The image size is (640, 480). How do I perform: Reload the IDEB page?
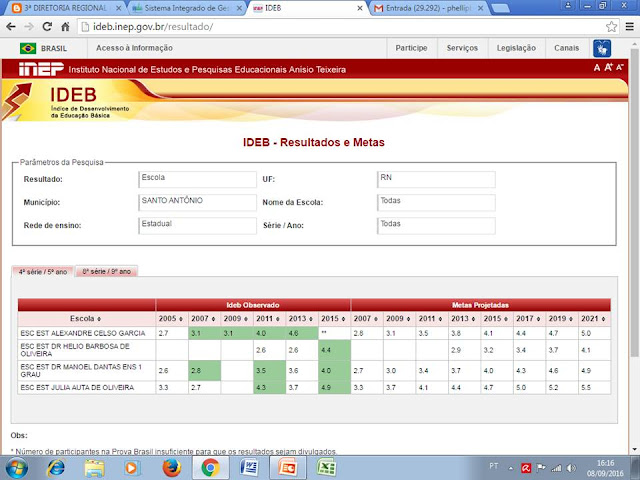(x=47, y=27)
